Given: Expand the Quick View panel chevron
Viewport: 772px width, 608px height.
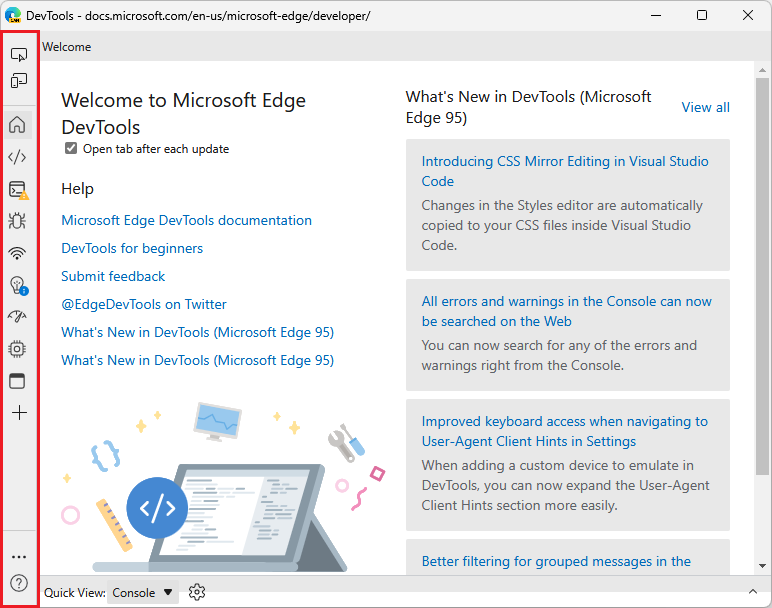Looking at the screenshot, I should pyautogui.click(x=753, y=591).
